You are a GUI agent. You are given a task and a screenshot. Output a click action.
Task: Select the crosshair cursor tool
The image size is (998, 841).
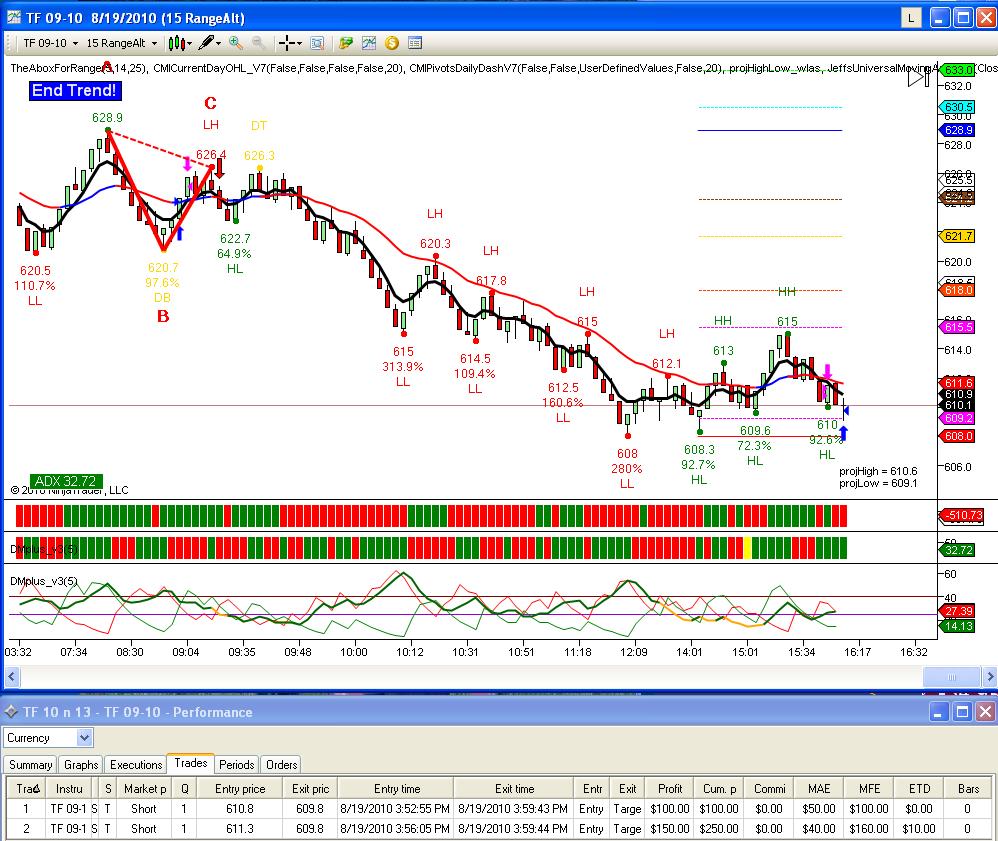(286, 43)
